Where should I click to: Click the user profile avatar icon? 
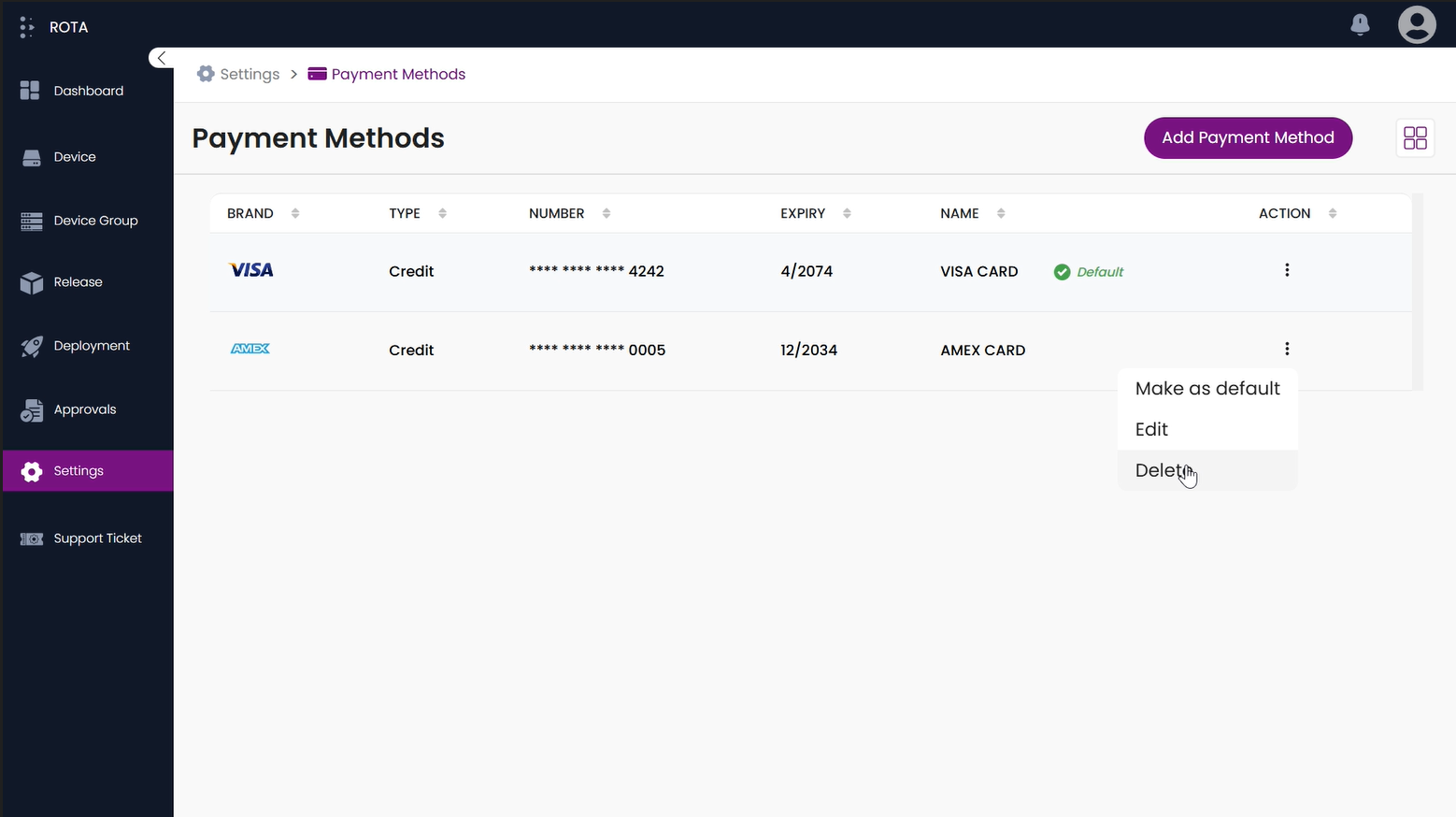[1417, 24]
